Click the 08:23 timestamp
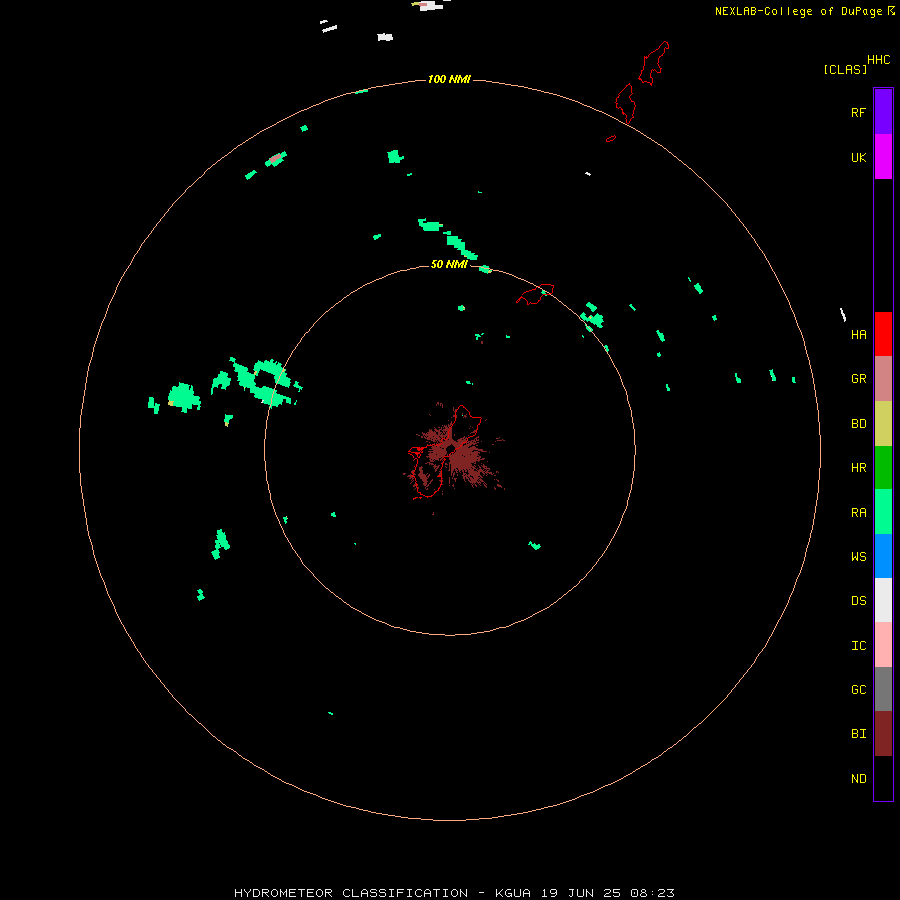This screenshot has width=900, height=900. click(652, 893)
